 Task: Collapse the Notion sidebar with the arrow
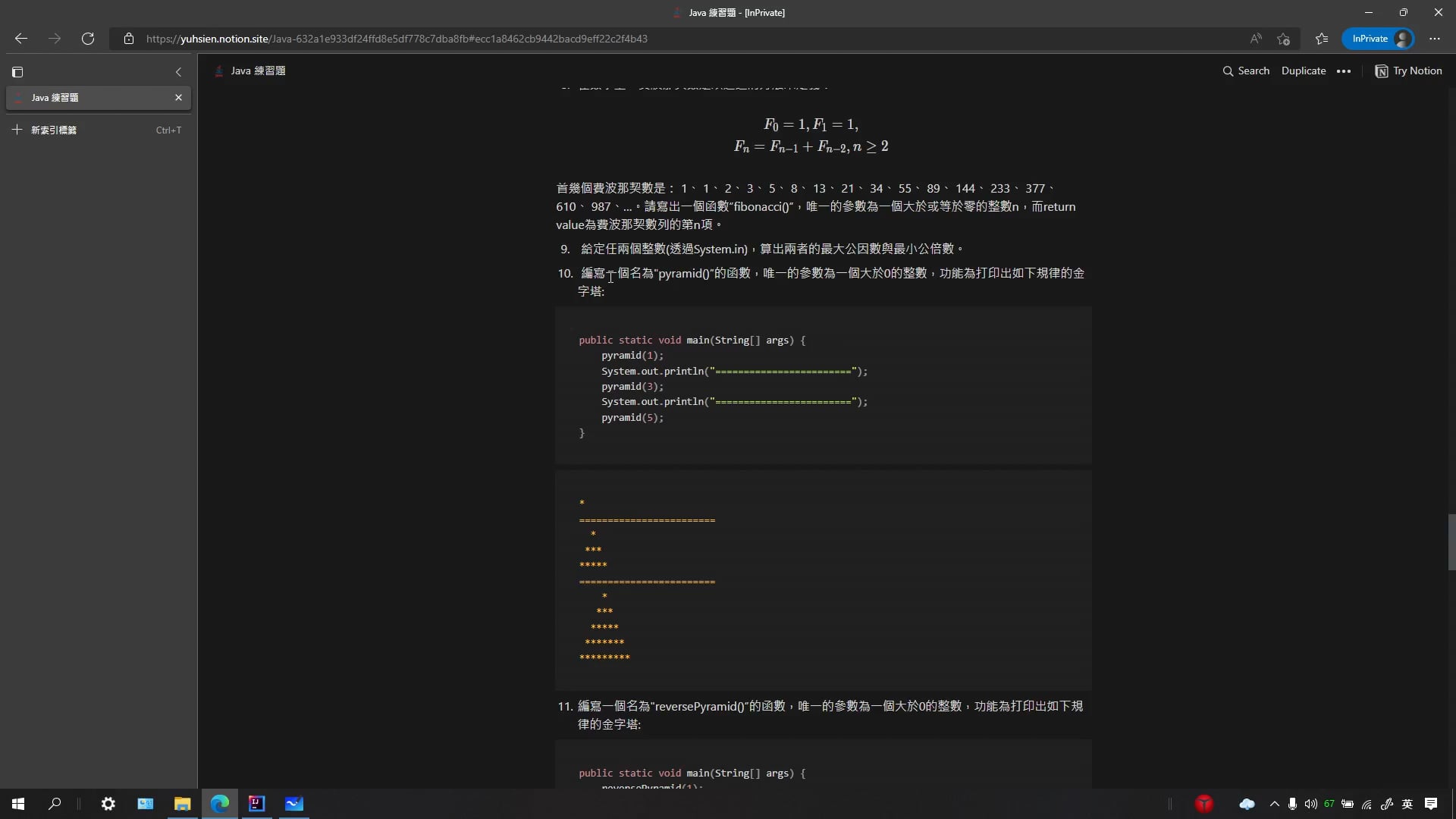(x=178, y=71)
